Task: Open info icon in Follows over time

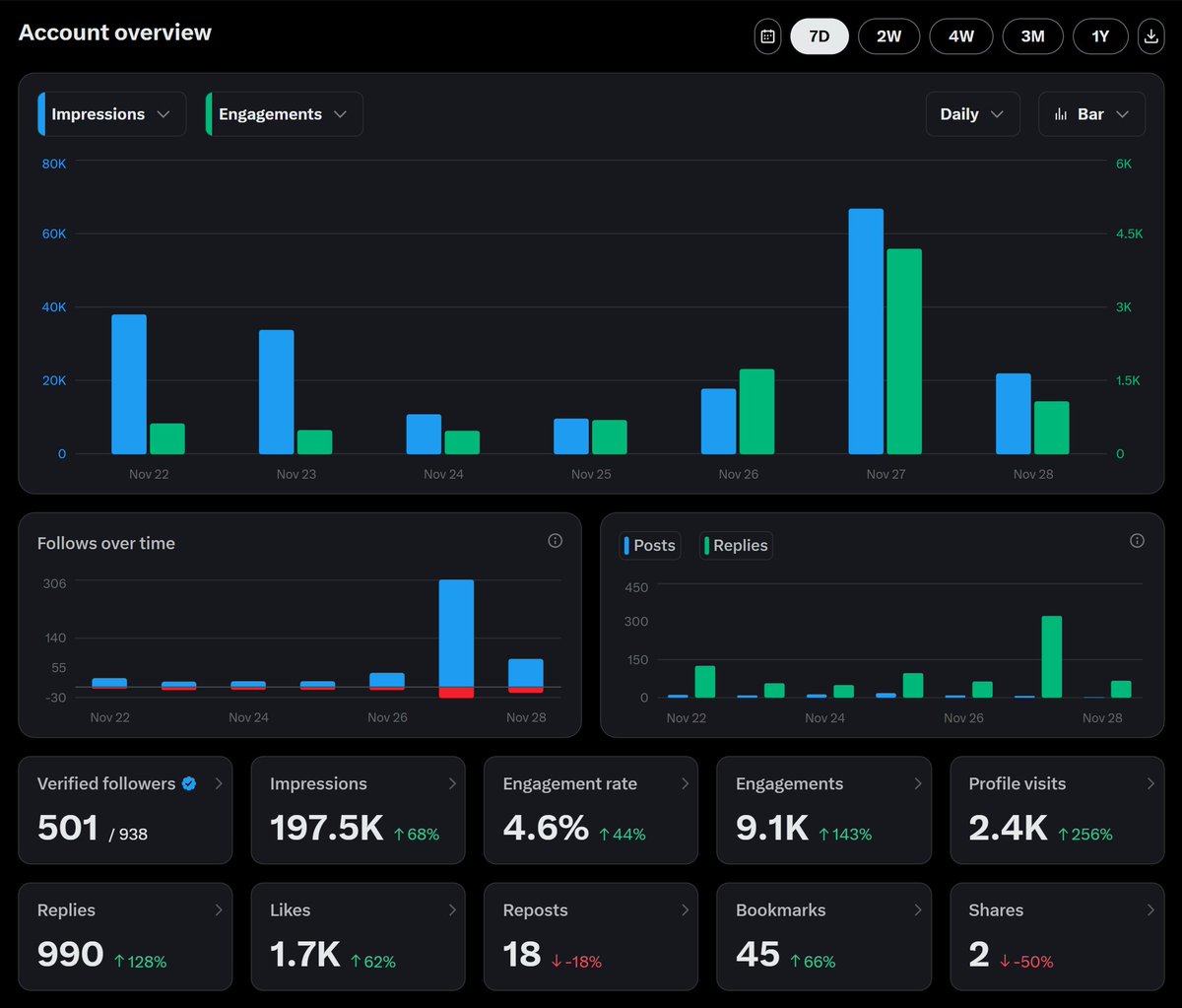Action: [556, 541]
